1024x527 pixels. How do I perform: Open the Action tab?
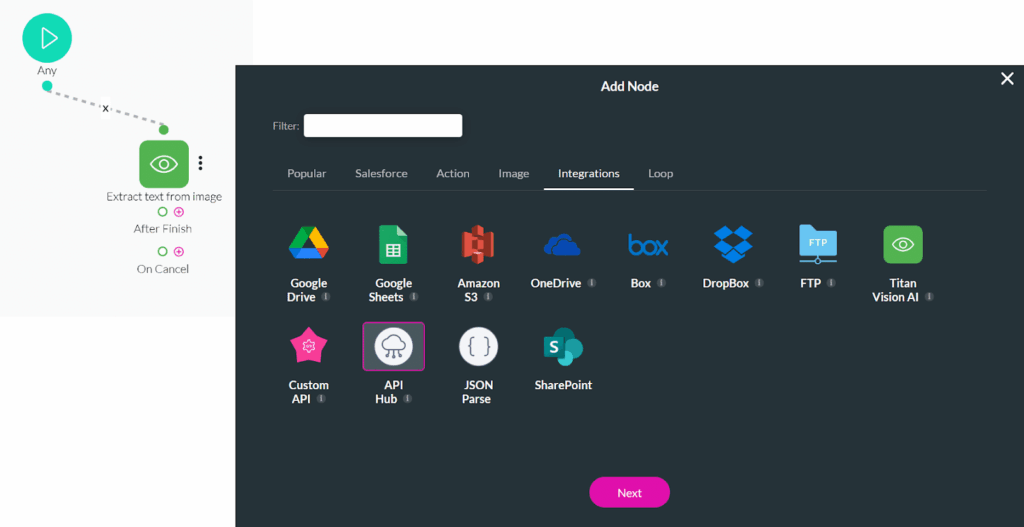pos(453,174)
